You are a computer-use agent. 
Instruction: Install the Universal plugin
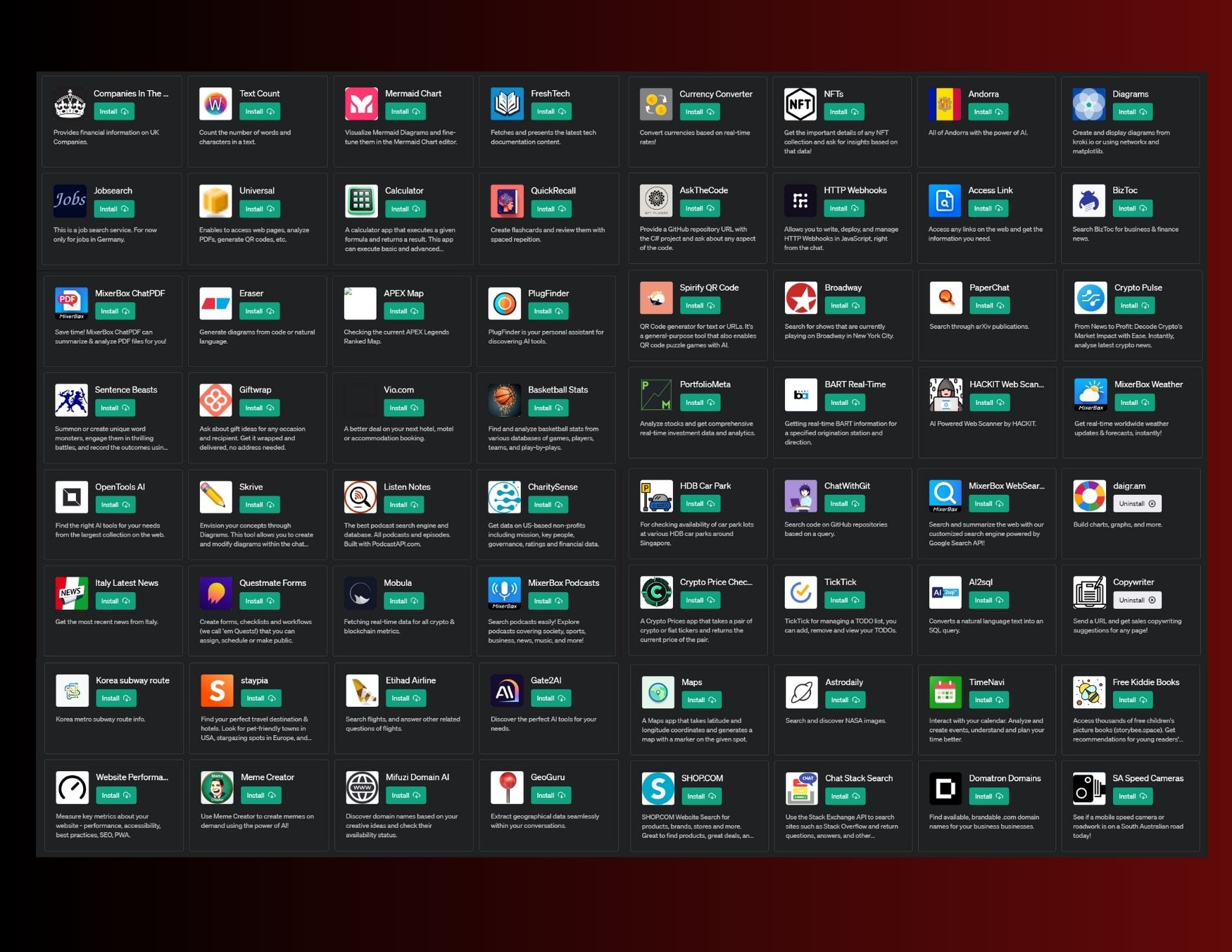point(260,209)
